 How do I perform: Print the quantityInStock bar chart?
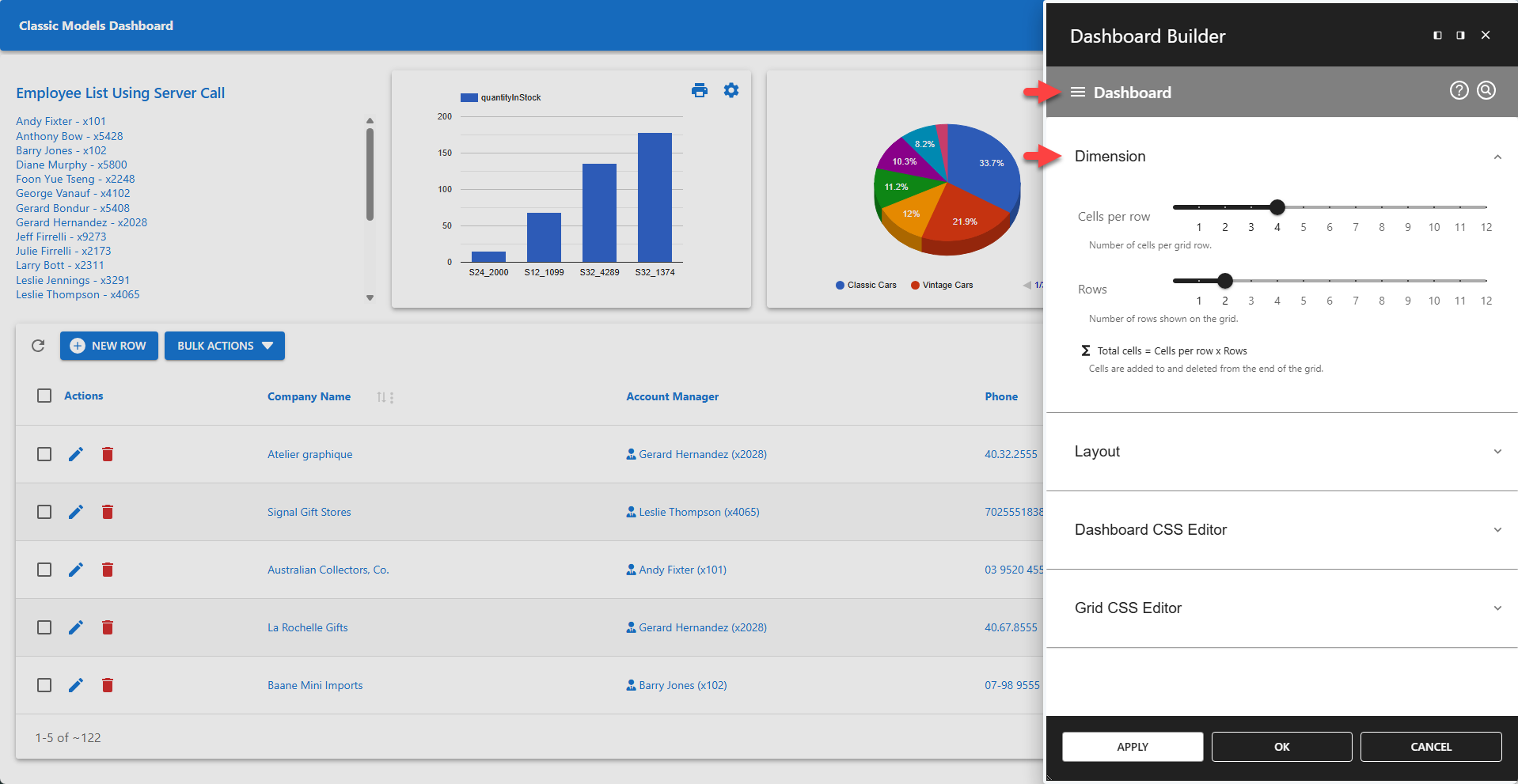pyautogui.click(x=700, y=90)
